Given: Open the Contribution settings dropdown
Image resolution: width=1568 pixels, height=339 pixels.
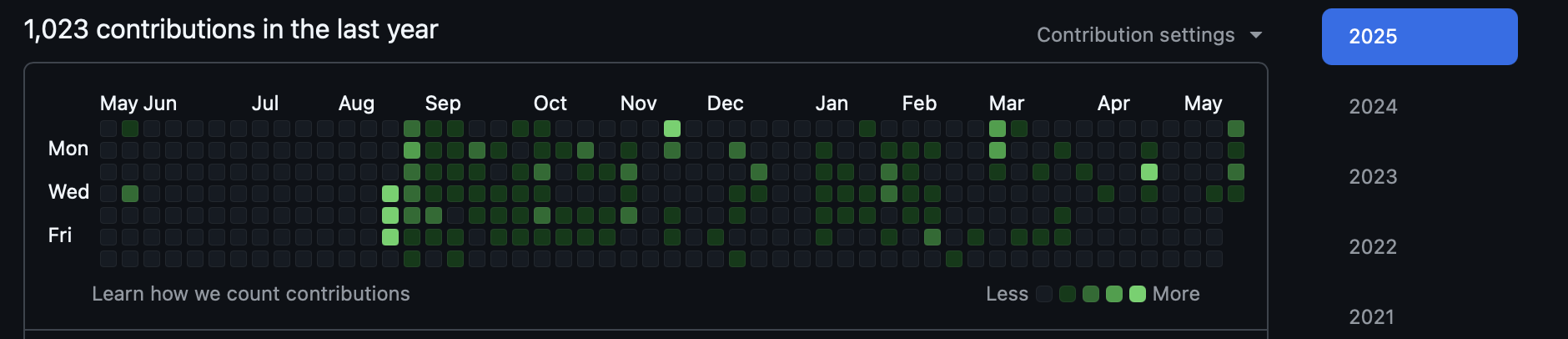Looking at the screenshot, I should [x=1148, y=35].
